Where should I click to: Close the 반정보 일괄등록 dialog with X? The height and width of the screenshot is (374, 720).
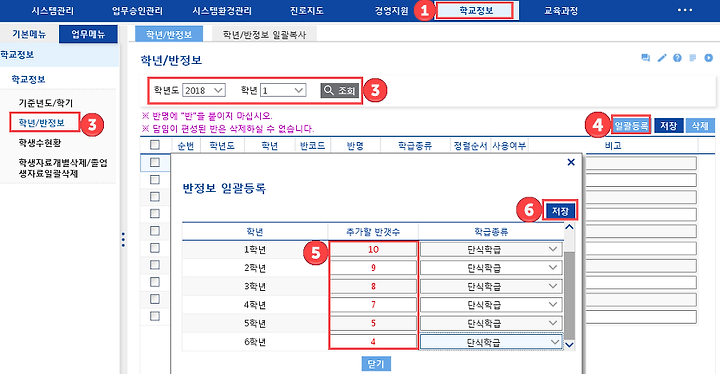point(571,162)
